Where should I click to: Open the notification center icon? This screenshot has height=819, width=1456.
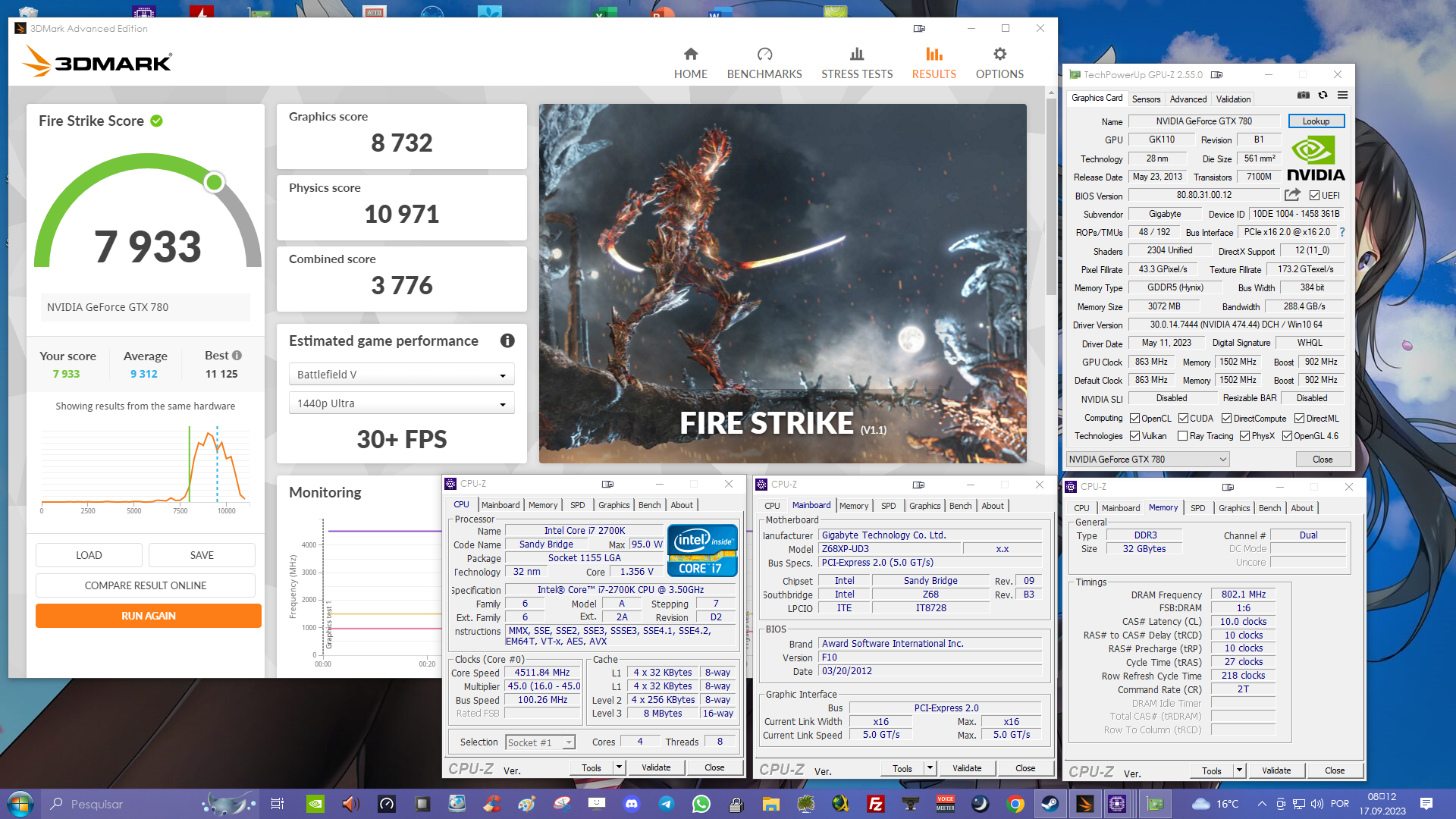[x=1426, y=804]
